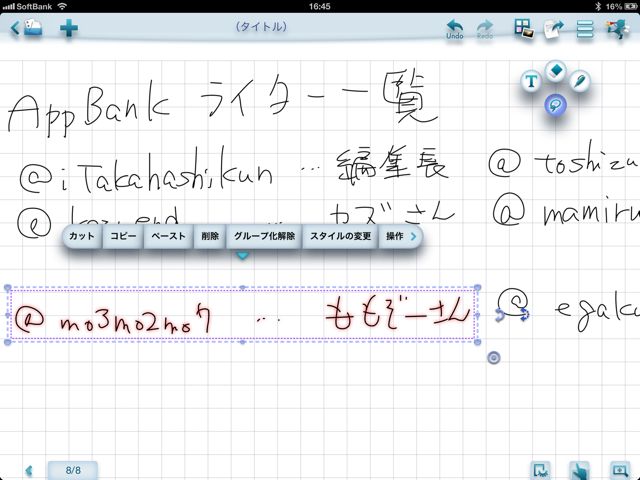Choose Paste (ペースト) in the popup menu
Screen dimensions: 640x480
[168, 236]
